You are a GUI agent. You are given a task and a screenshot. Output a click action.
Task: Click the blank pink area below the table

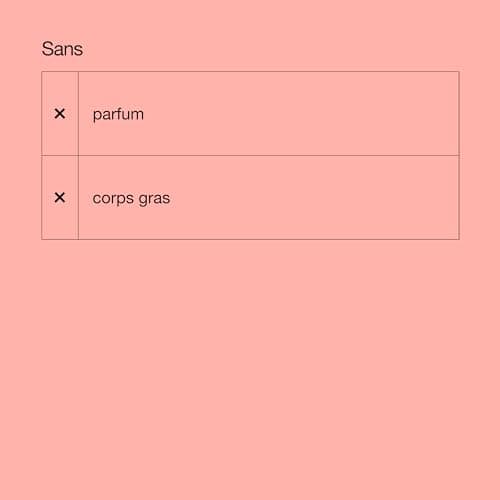250,367
